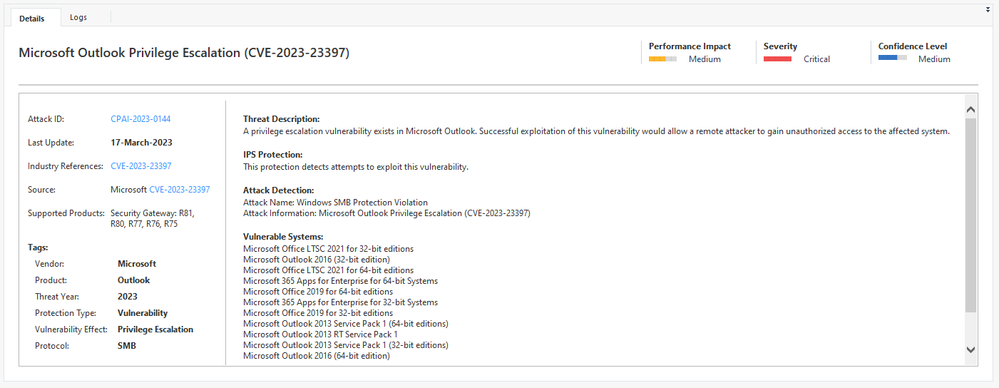Image resolution: width=999 pixels, height=388 pixels.
Task: Click the Supported Products Security Gateway text
Action: [x=152, y=219]
